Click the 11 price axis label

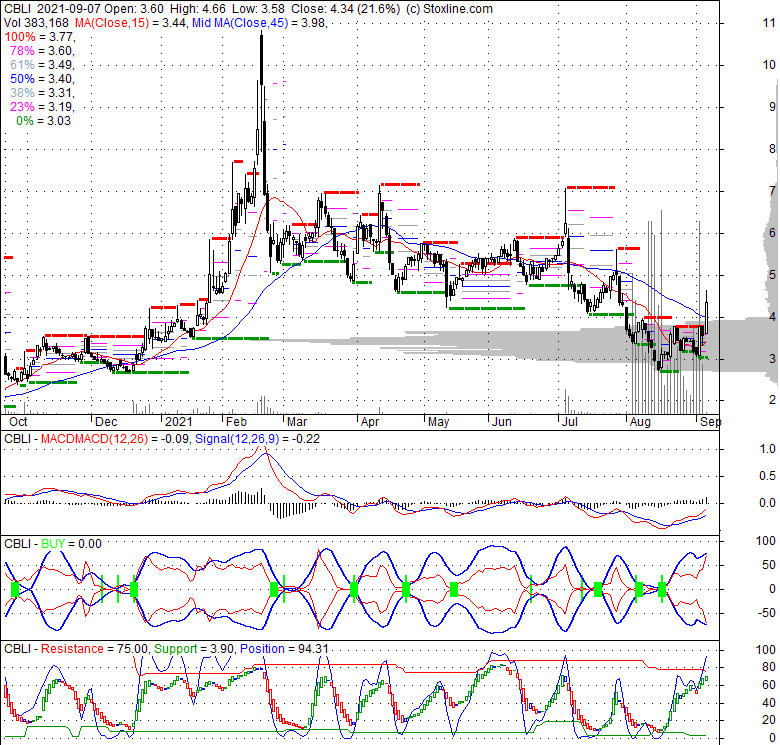769,23
